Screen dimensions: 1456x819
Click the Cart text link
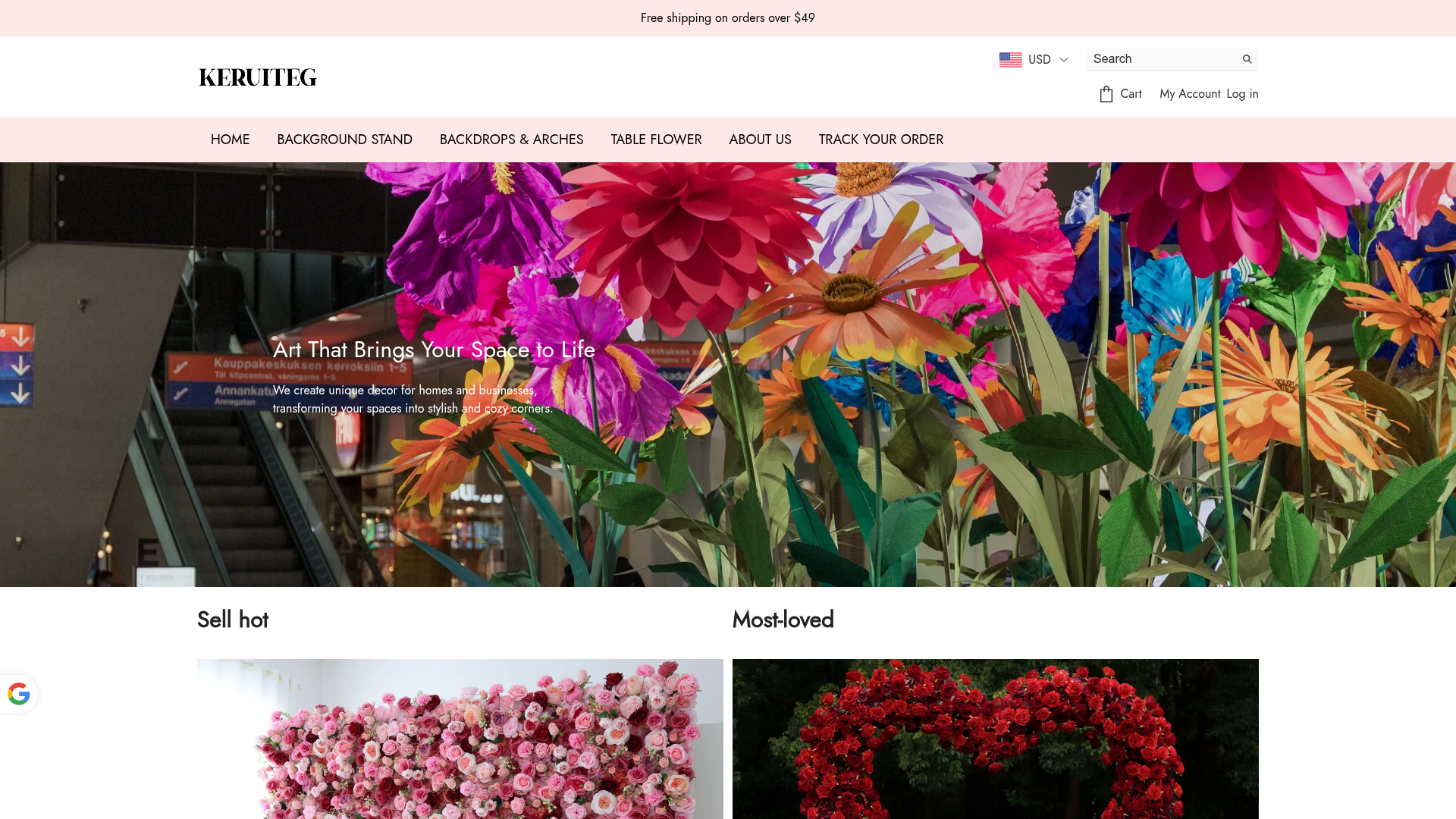tap(1131, 94)
